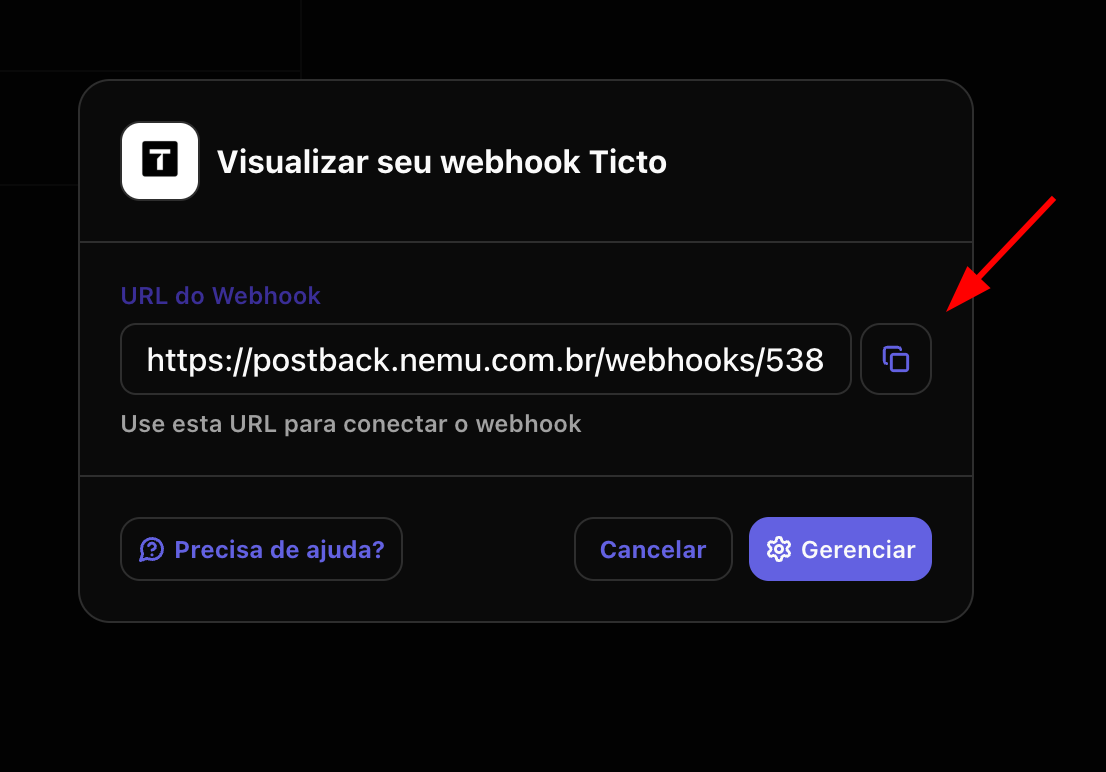Click the title Visualizar seu webhook Ticto

pos(442,162)
